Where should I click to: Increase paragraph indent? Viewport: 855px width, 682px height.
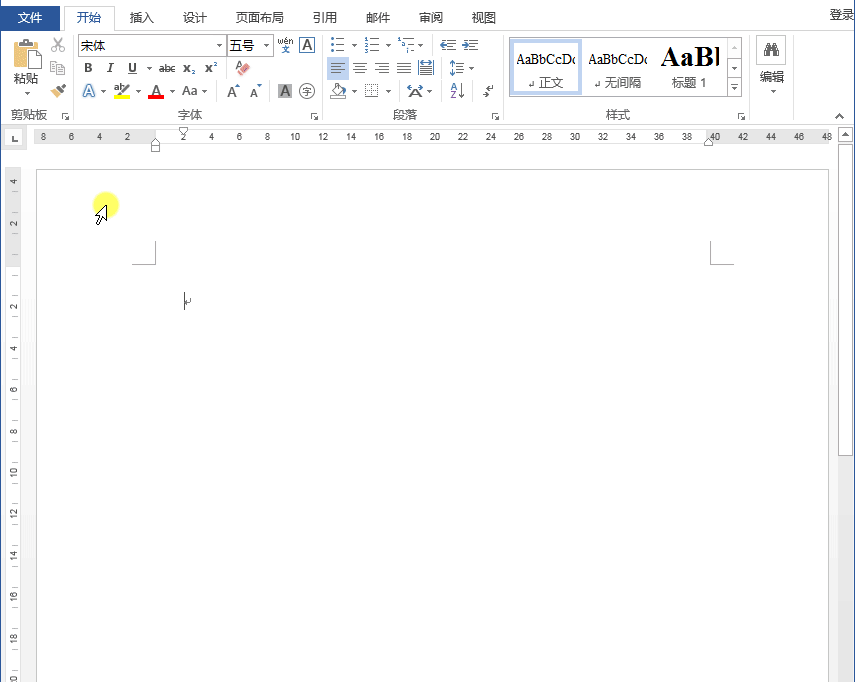tap(470, 45)
